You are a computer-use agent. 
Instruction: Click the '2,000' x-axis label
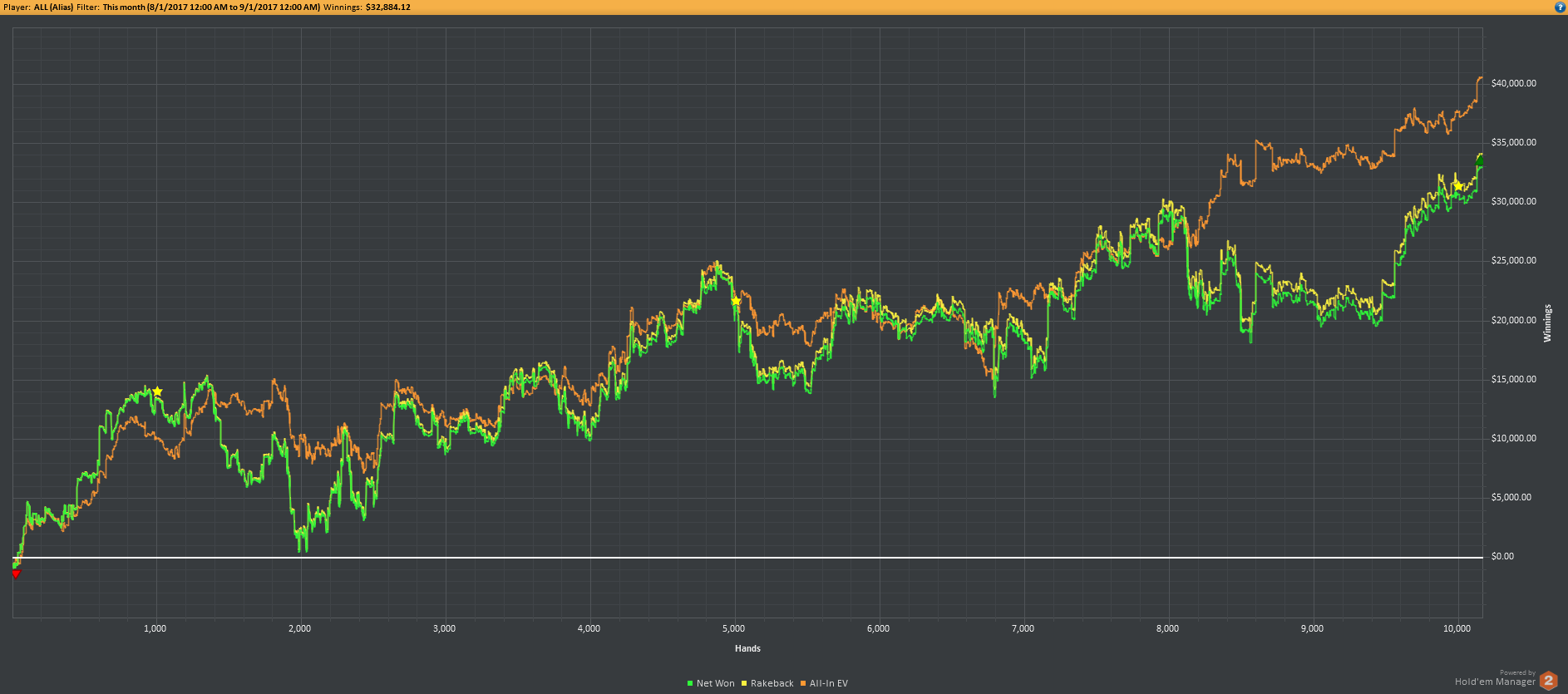300,628
